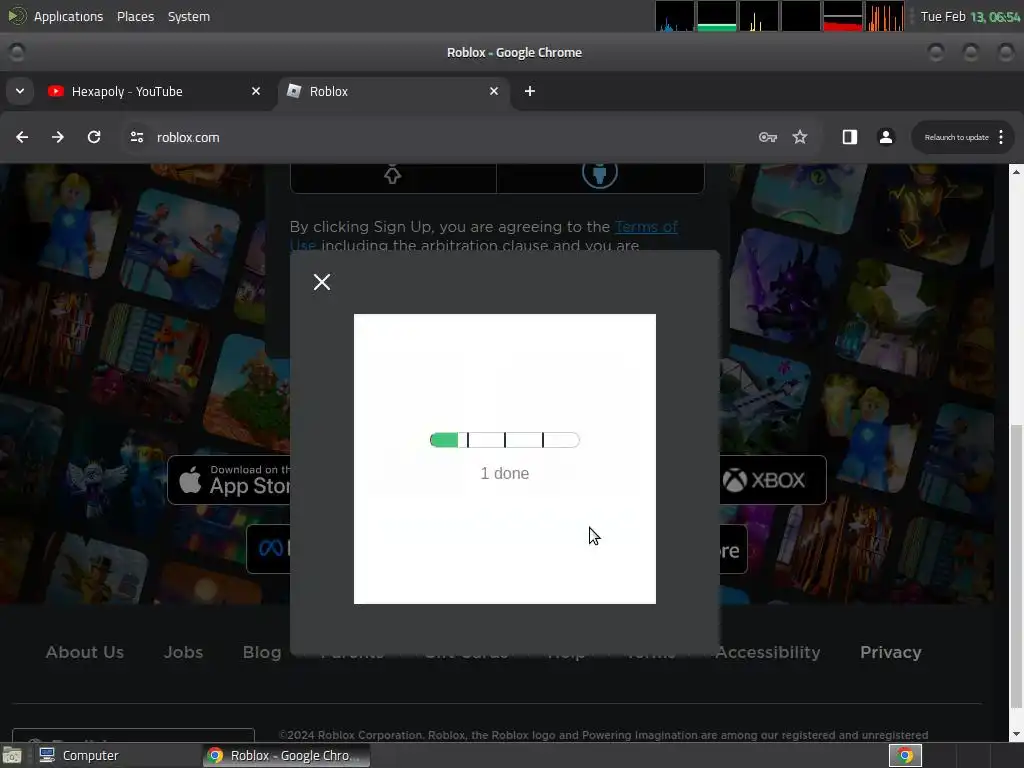The image size is (1024, 768).
Task: Click the system monitor graph applet
Action: 780,16
